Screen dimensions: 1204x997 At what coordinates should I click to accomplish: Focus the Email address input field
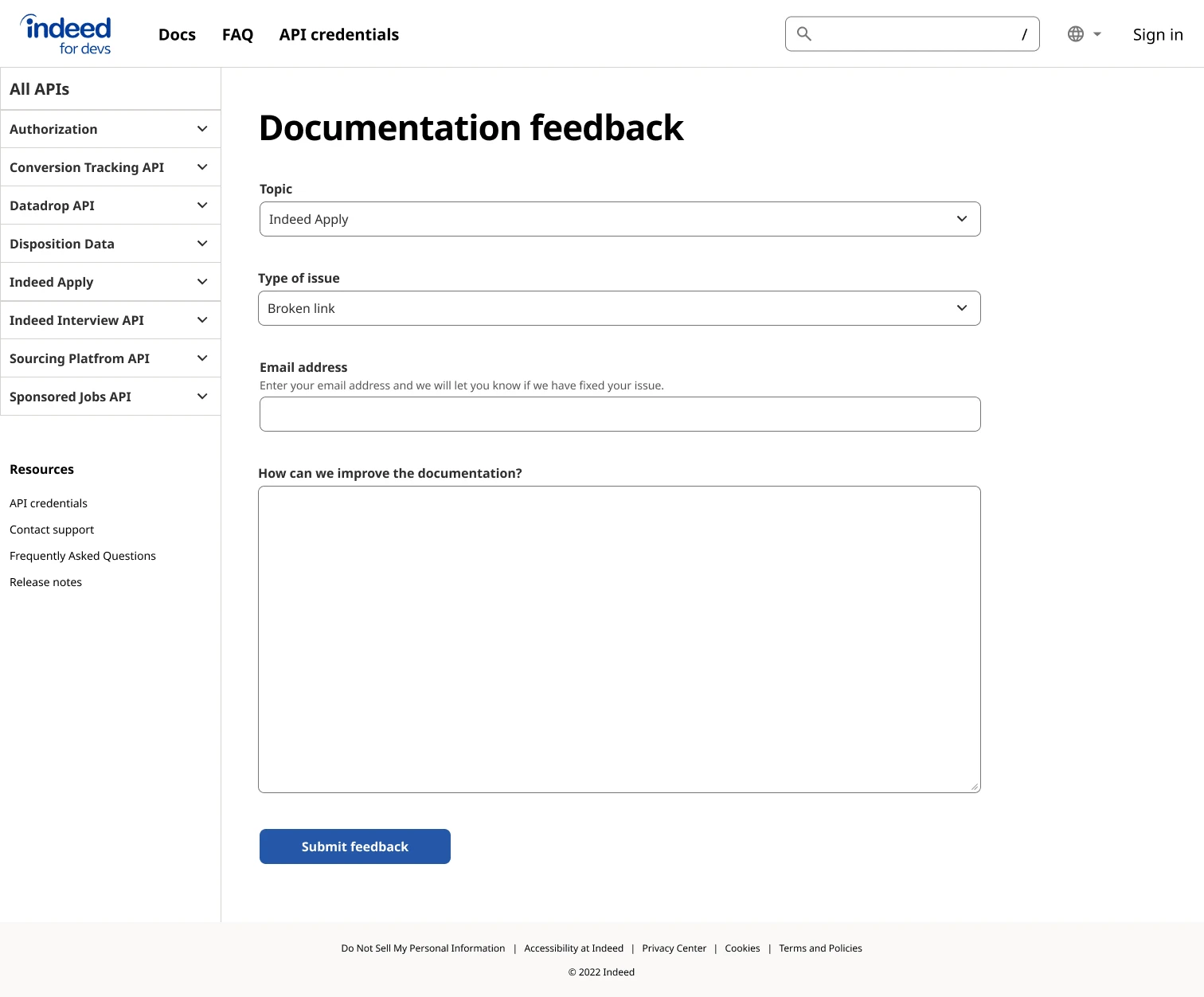click(x=620, y=414)
